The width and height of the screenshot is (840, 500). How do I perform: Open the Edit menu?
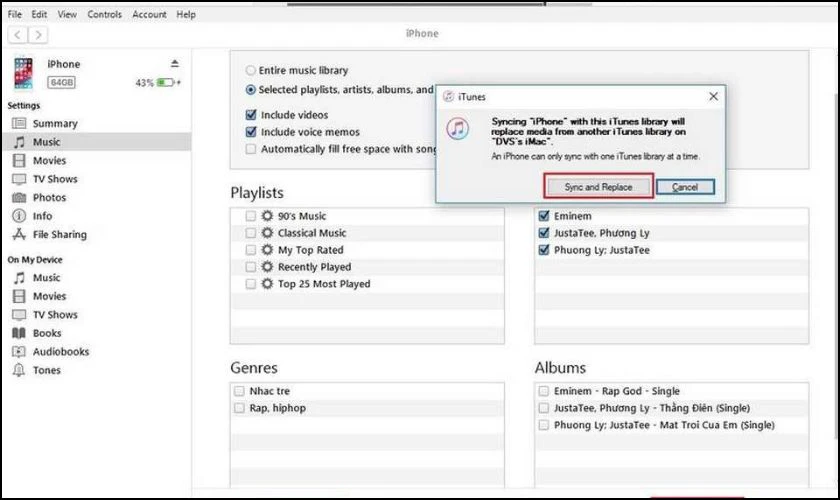click(x=39, y=14)
